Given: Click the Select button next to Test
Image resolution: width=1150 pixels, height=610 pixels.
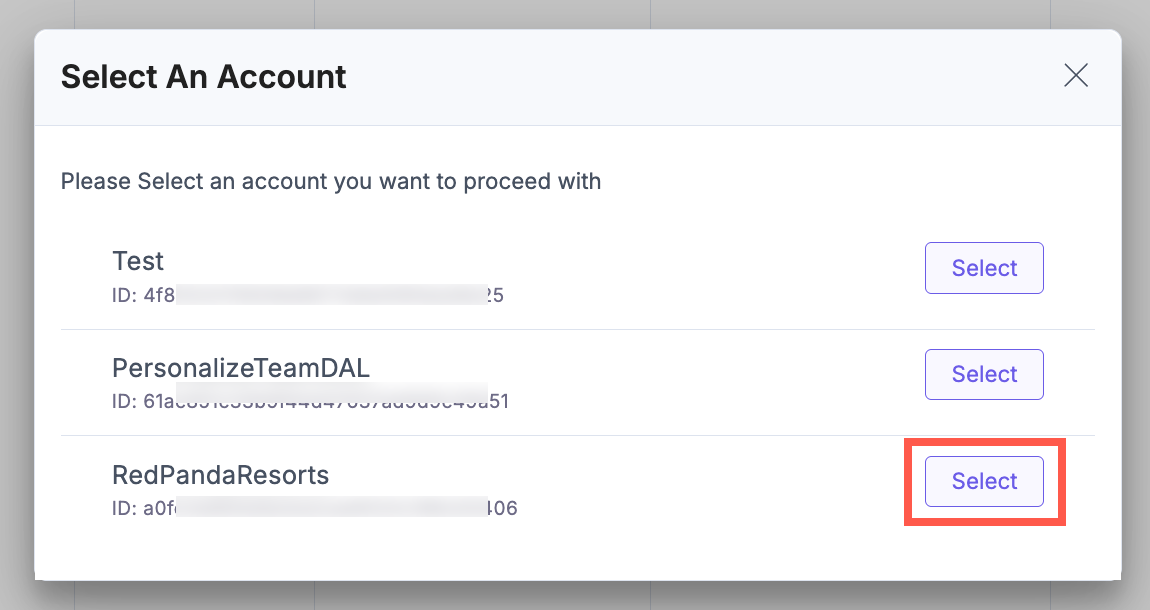Looking at the screenshot, I should tap(984, 268).
